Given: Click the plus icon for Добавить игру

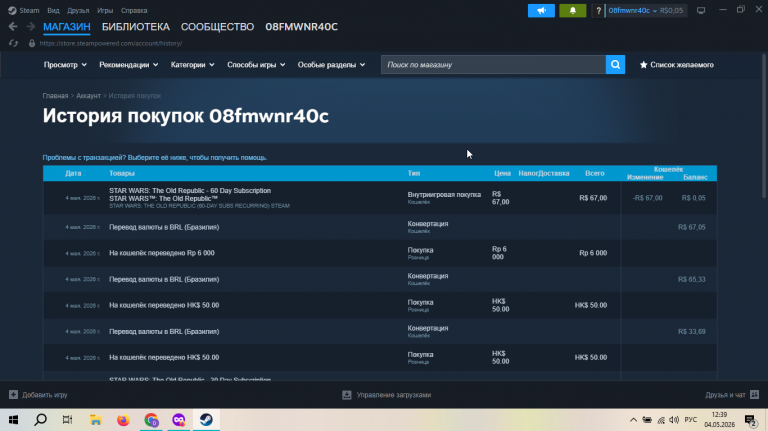Looking at the screenshot, I should click(x=13, y=395).
